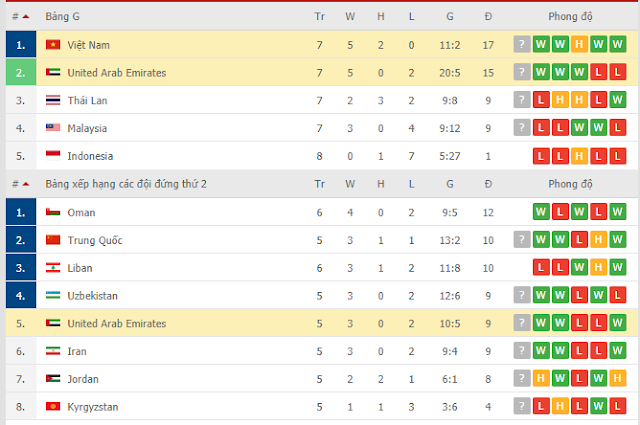
Task: Click the Malaysia flag icon
Action: [53, 128]
